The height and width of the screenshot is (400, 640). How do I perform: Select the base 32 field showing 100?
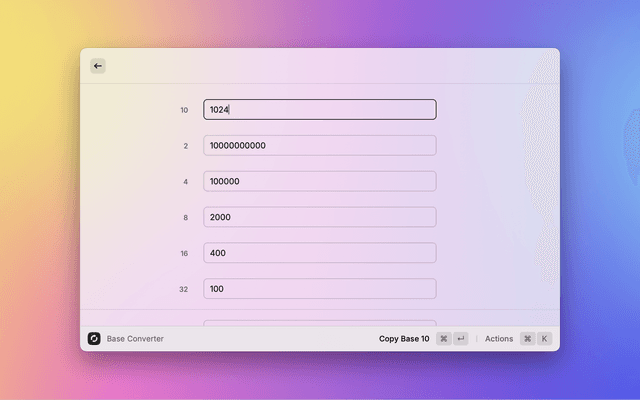[x=320, y=289]
